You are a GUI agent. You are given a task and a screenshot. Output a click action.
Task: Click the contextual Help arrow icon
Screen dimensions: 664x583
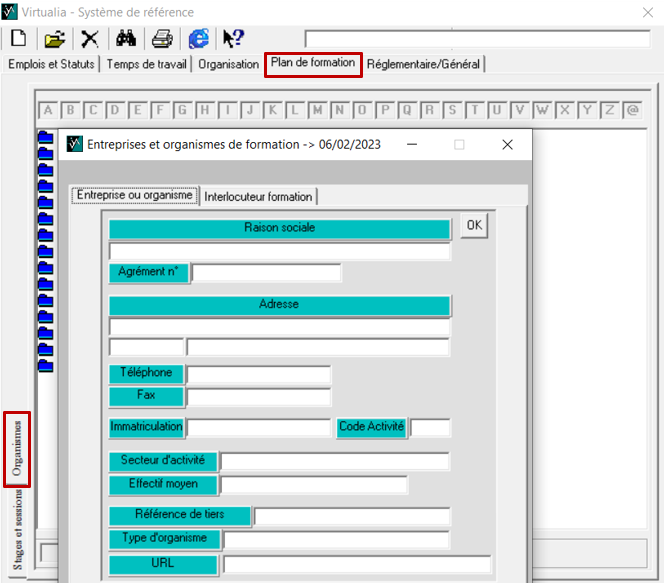click(233, 39)
